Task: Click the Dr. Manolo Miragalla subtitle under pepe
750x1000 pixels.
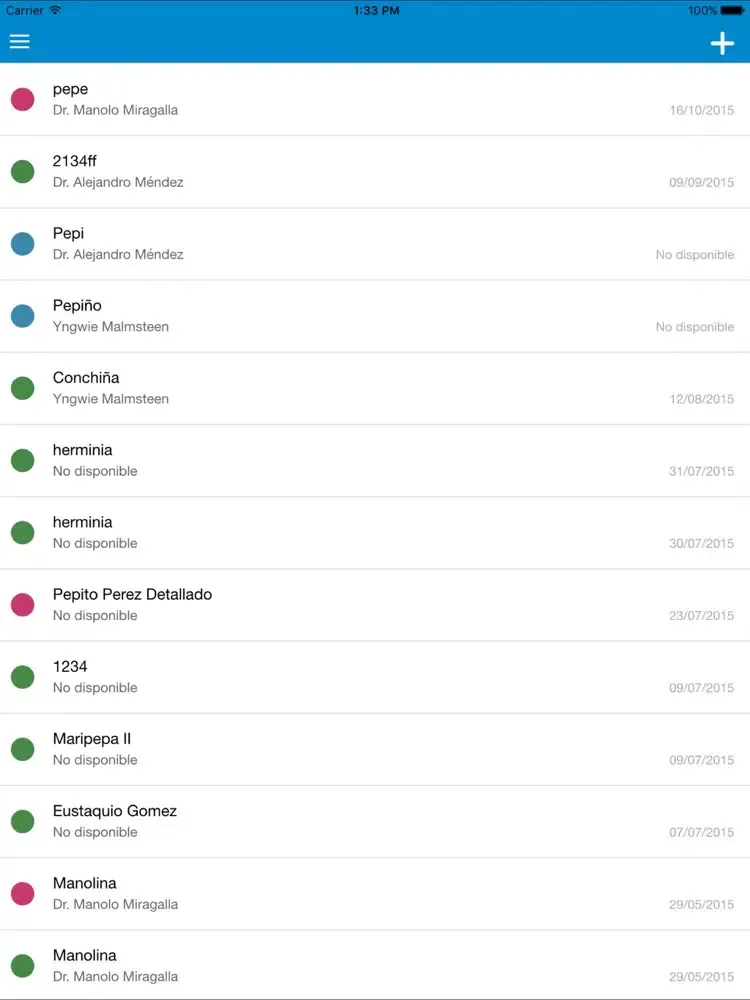Action: [115, 110]
